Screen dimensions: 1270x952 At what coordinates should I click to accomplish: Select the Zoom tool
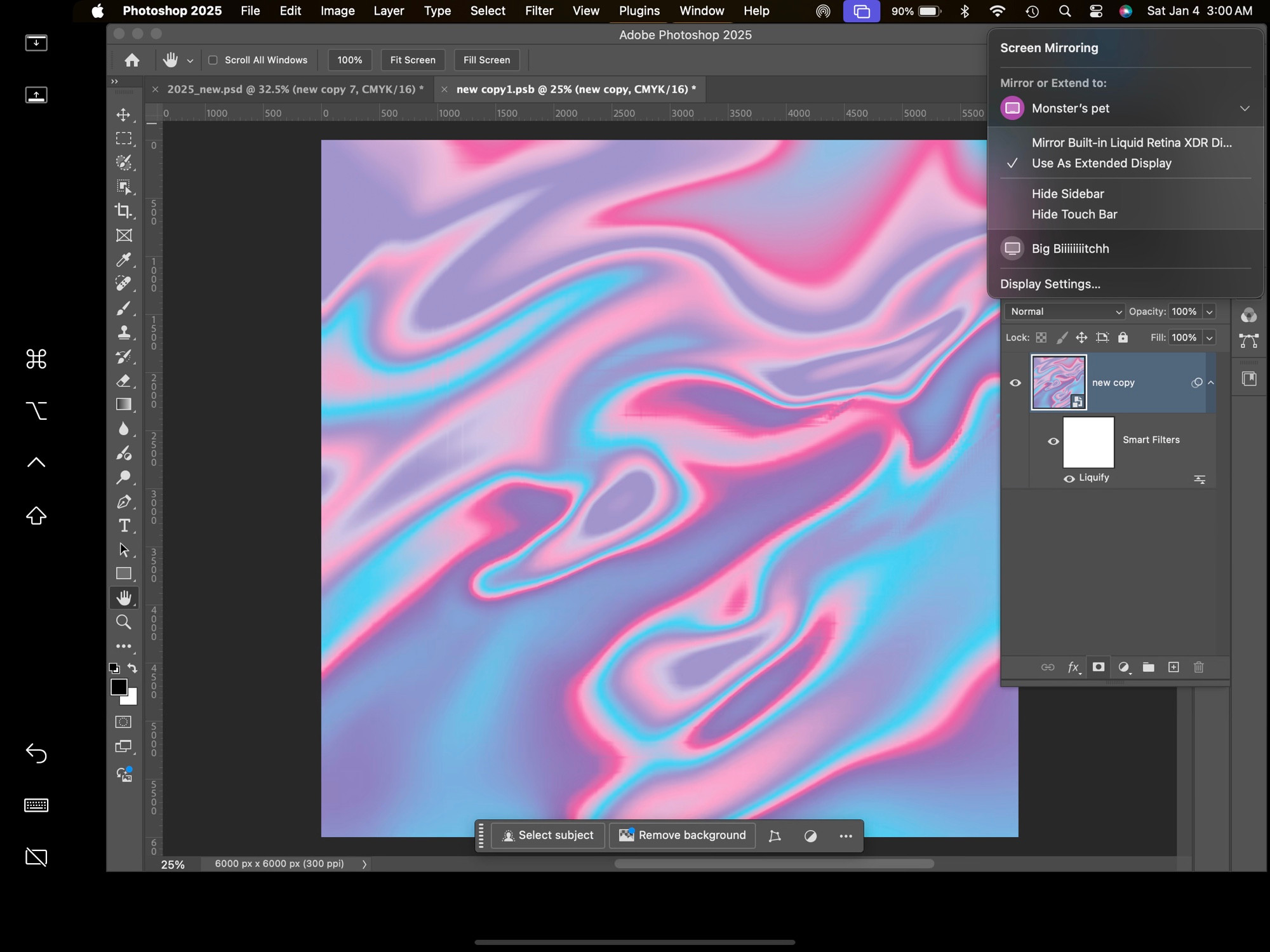124,622
